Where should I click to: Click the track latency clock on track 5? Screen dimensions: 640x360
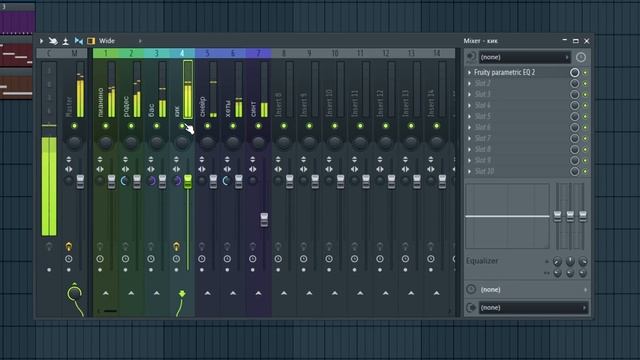click(202, 259)
